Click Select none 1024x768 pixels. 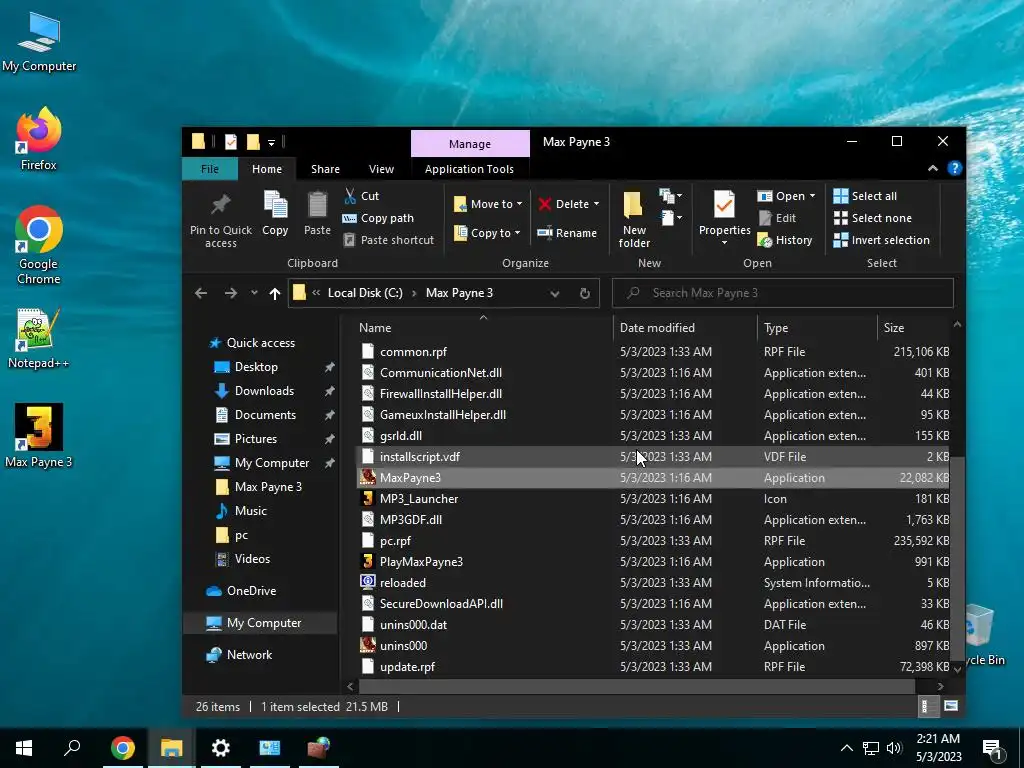click(873, 218)
